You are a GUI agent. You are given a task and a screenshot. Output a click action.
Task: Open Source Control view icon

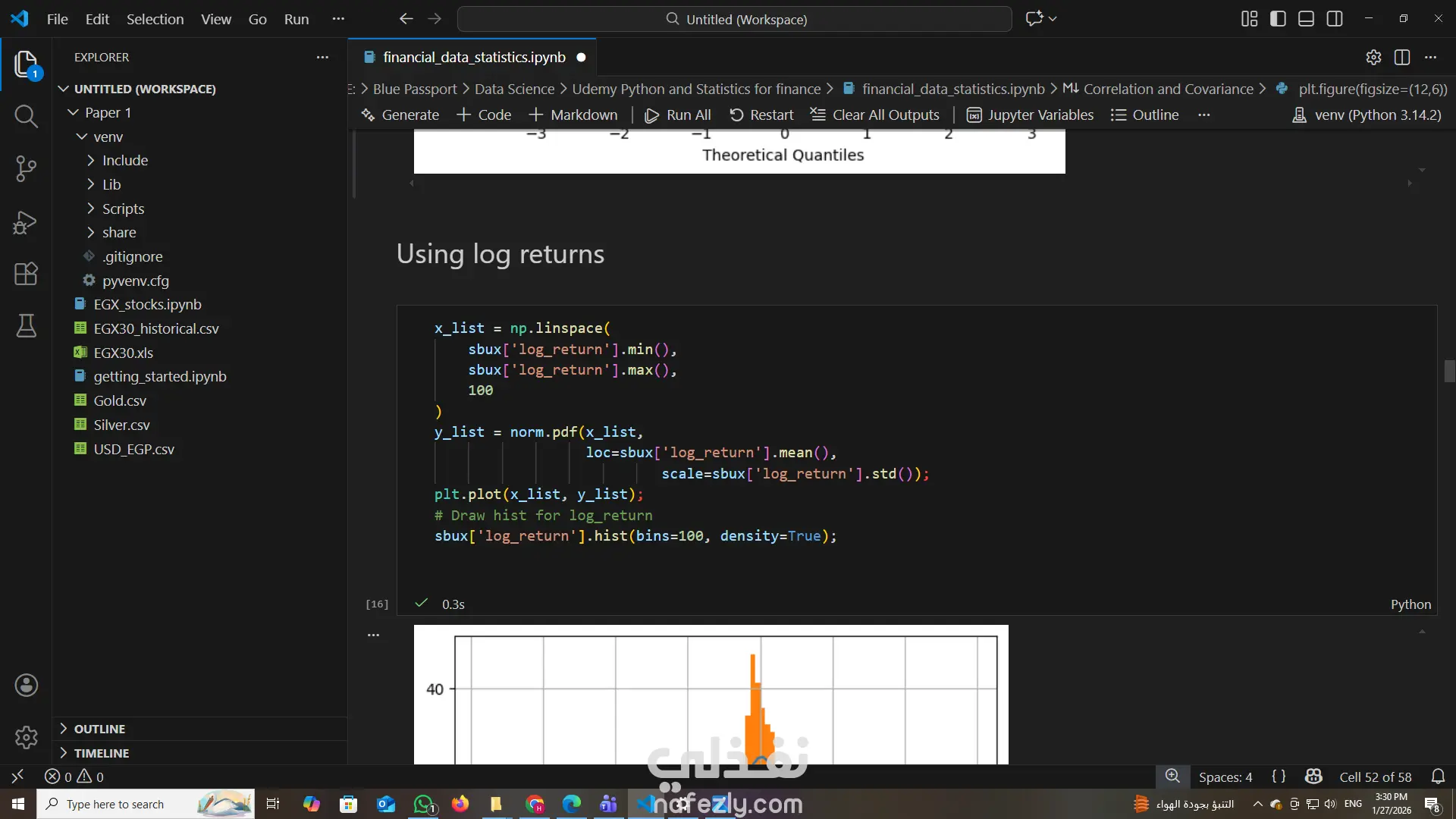click(x=26, y=168)
